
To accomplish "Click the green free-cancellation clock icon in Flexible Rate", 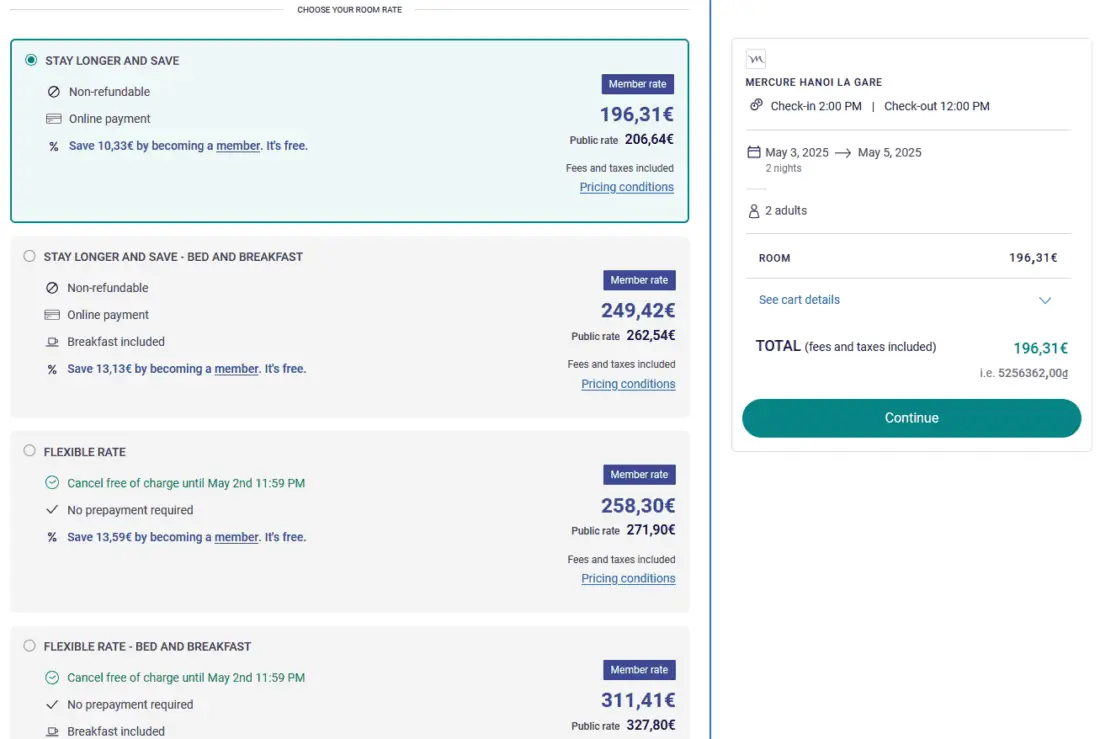I will 52,483.
